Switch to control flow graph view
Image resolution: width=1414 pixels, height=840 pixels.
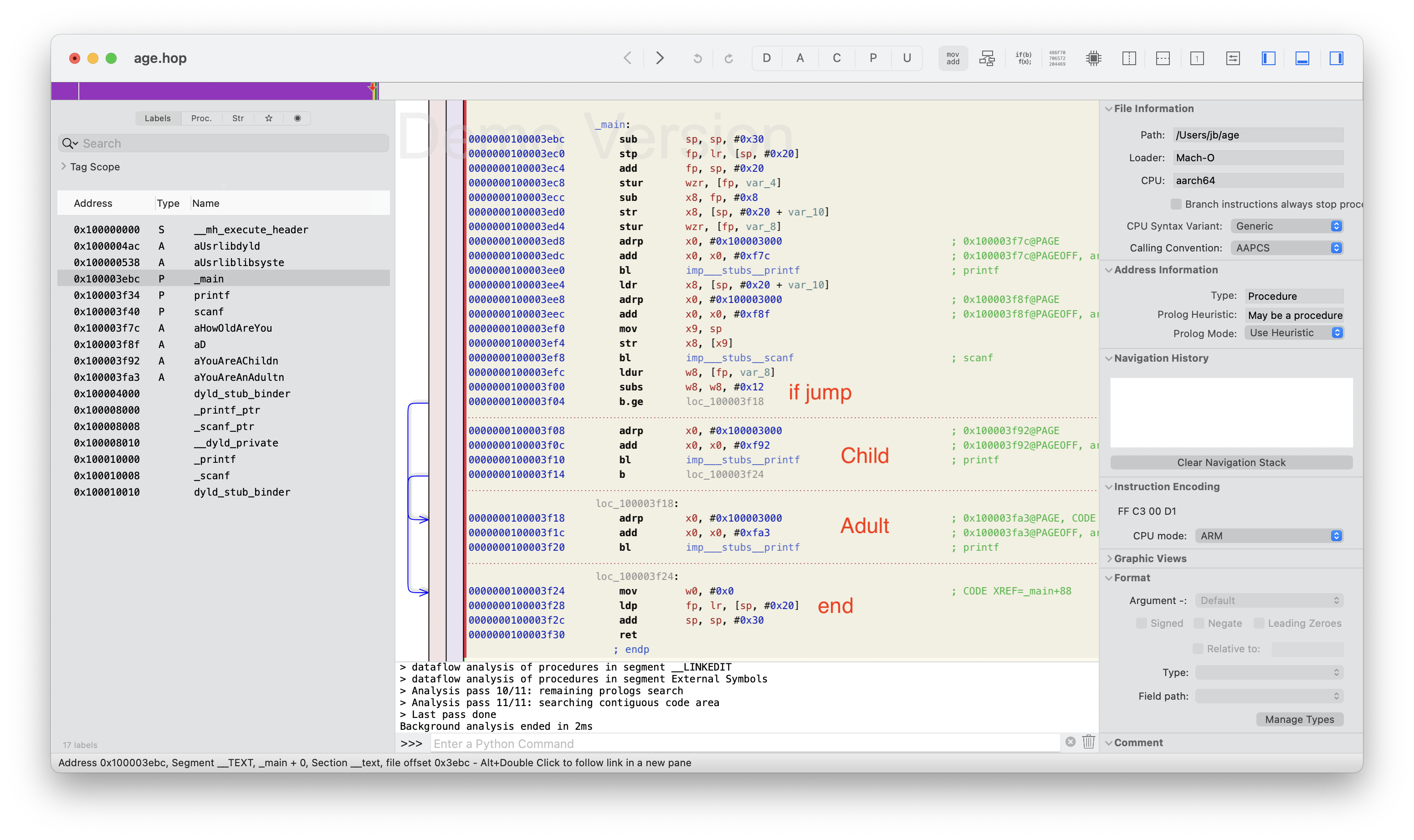click(987, 58)
